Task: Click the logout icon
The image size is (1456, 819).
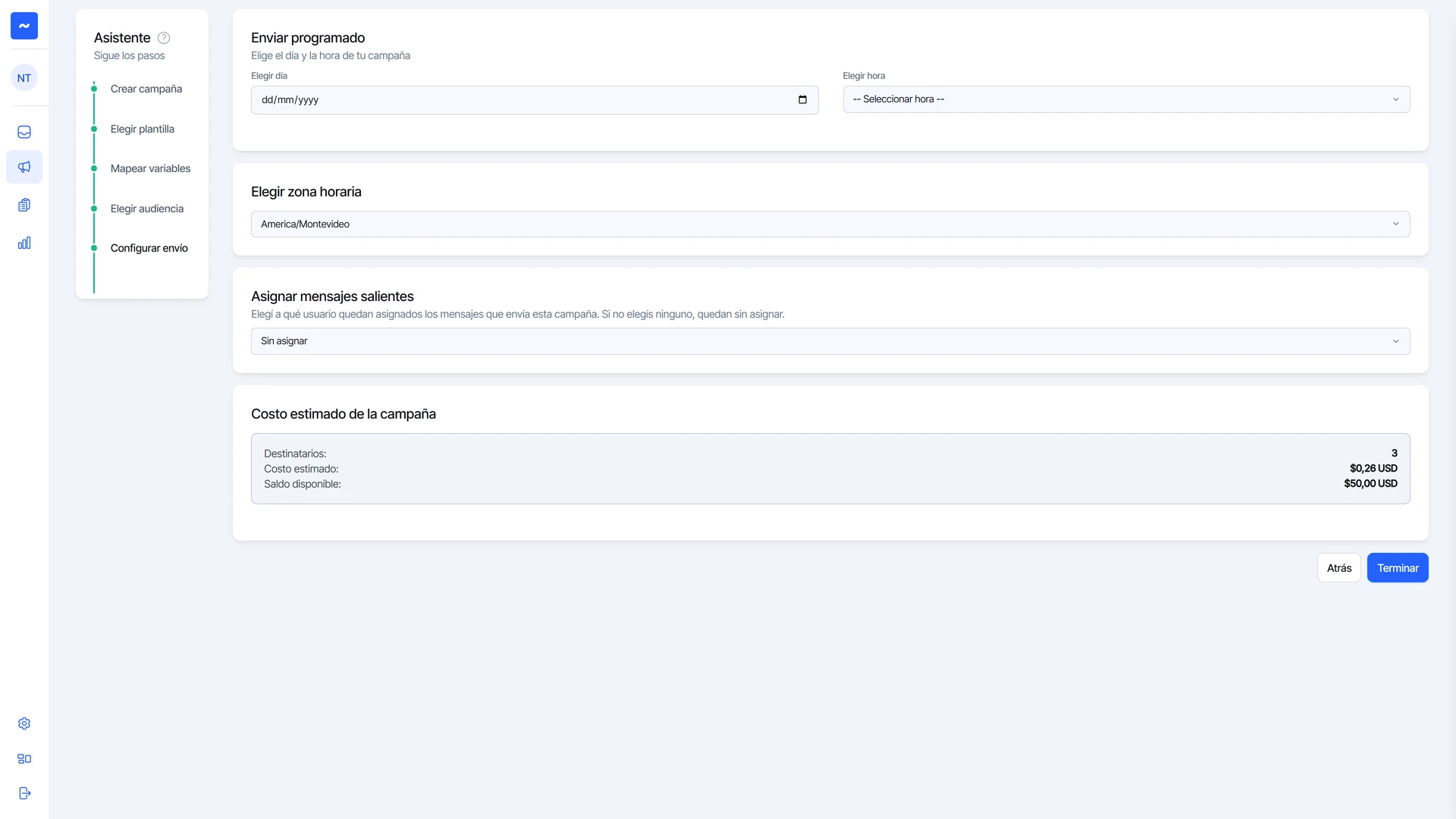Action: 24,793
